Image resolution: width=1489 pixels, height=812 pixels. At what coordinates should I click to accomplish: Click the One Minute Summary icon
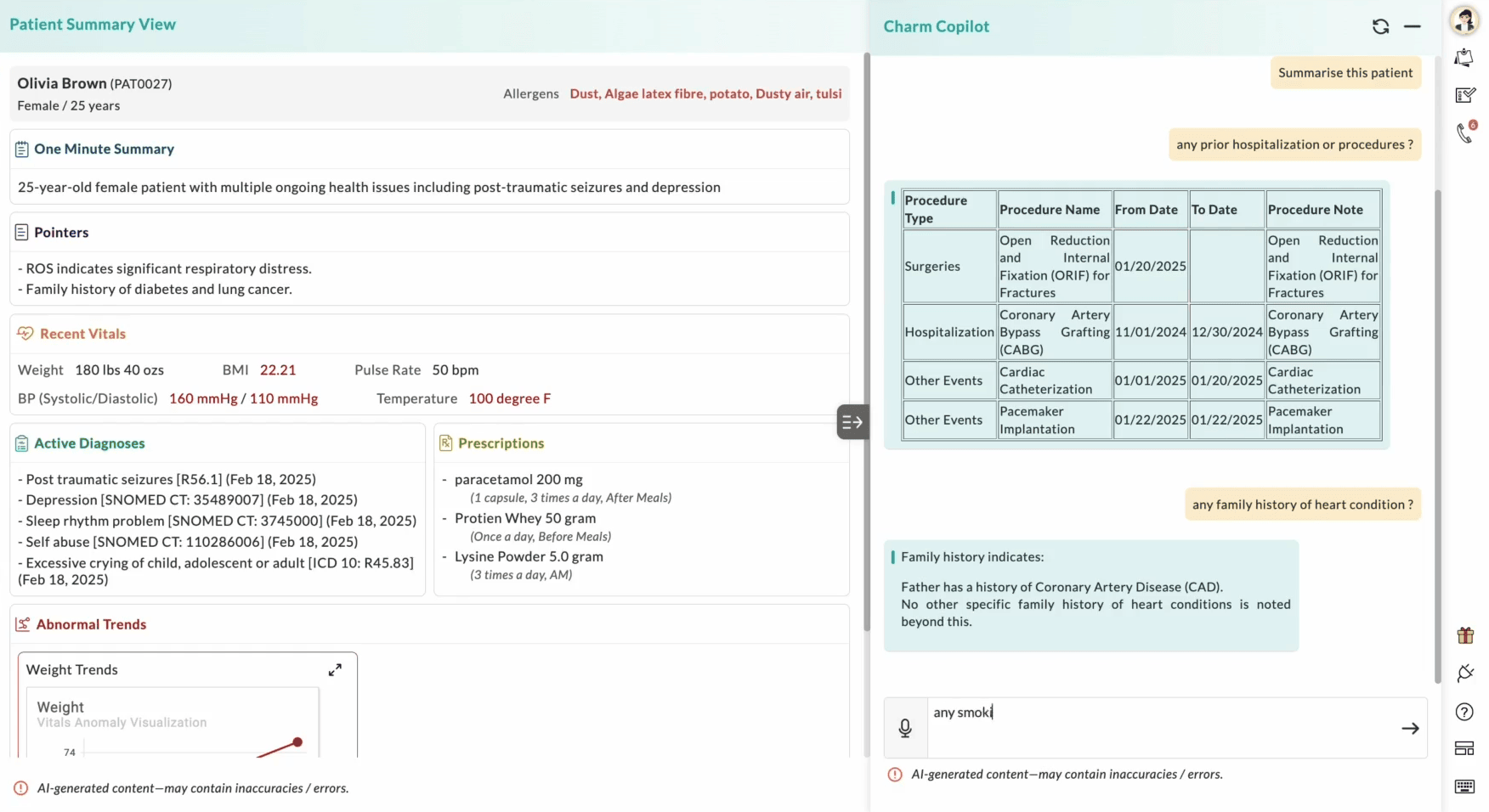click(22, 149)
